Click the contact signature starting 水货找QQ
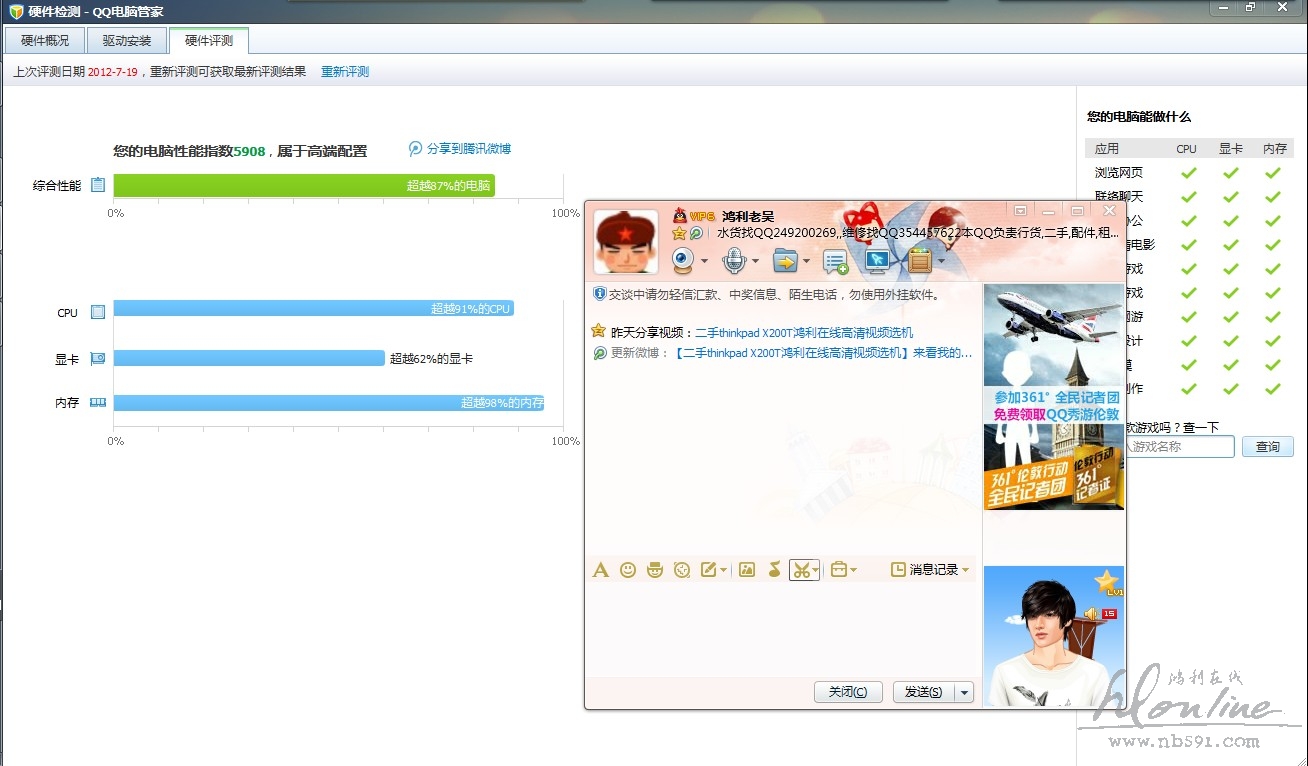 coord(918,233)
